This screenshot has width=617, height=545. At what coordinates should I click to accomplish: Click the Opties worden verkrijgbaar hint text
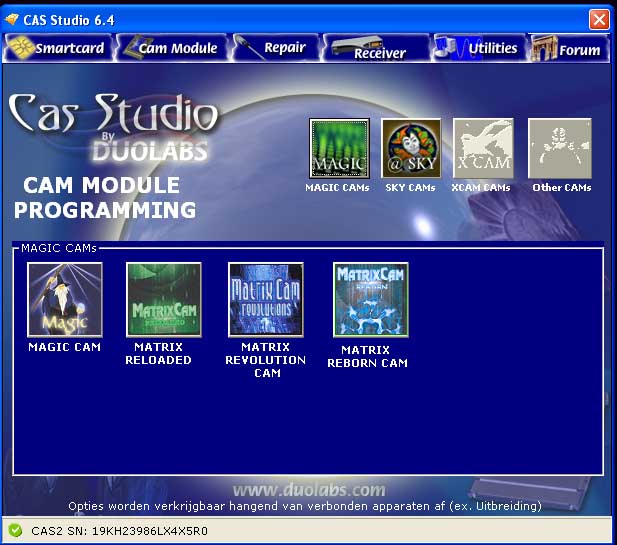[305, 506]
